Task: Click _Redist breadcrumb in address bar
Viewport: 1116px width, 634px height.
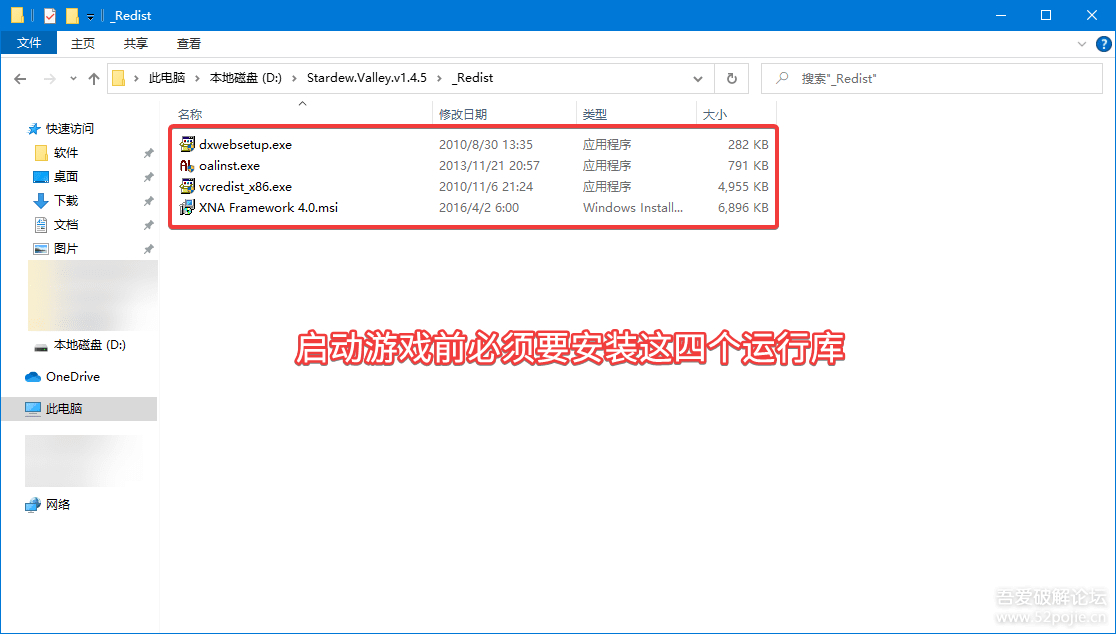Action: click(x=473, y=78)
